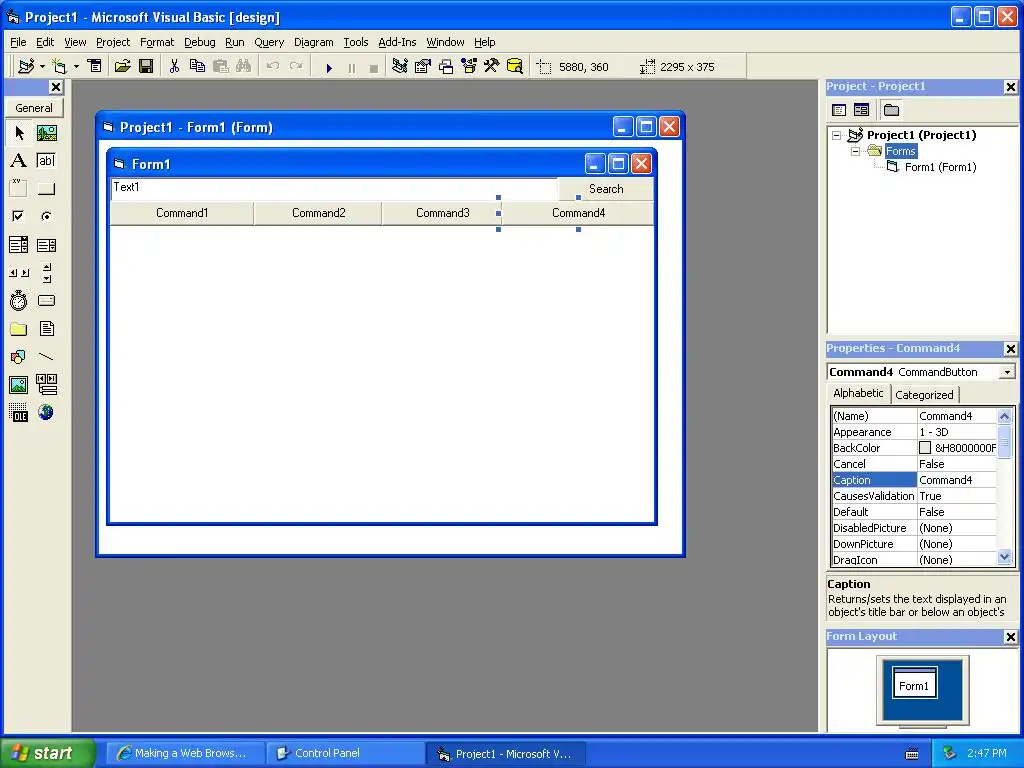Select the Image tool in toolbox
The height and width of the screenshot is (768, 1024).
pyautogui.click(x=19, y=385)
